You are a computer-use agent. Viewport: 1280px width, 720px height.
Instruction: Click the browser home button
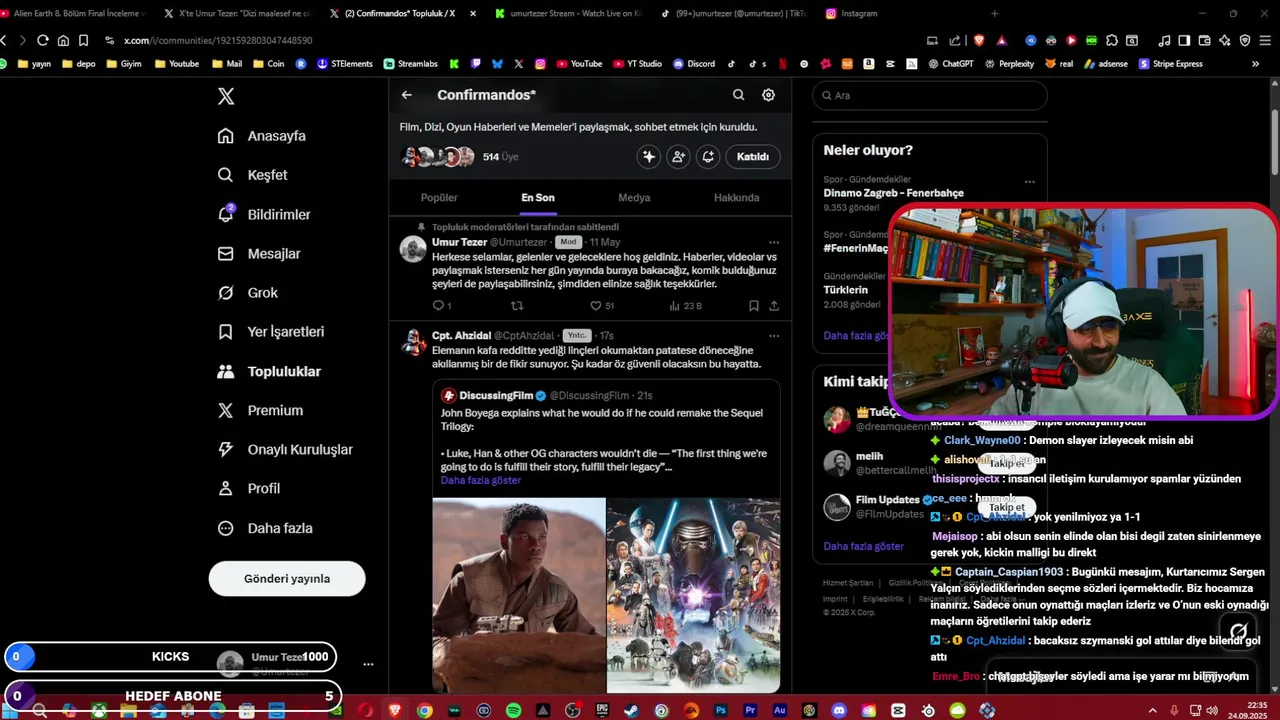[63, 40]
